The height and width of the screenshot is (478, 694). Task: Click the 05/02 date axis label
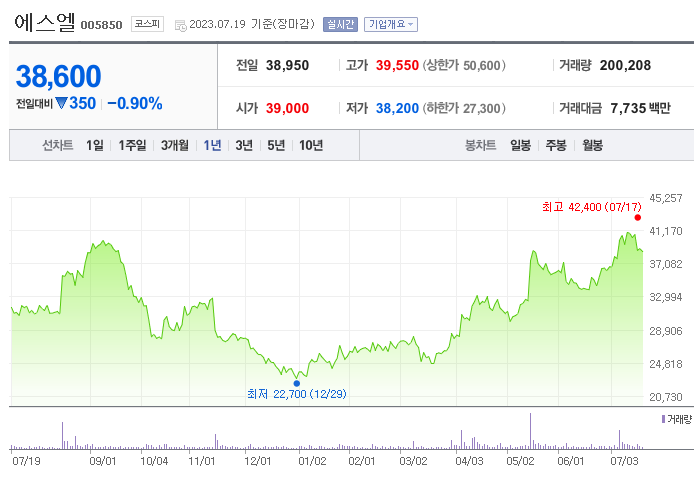[x=520, y=461]
